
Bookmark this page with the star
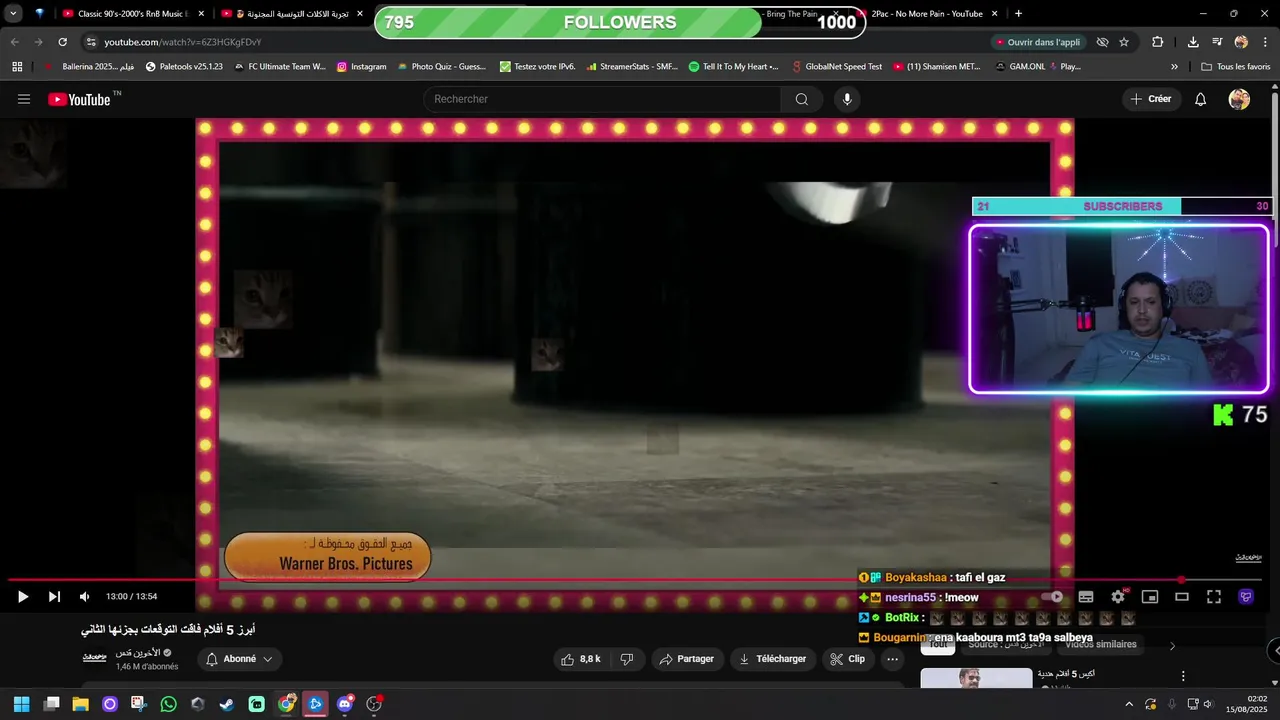click(x=1124, y=42)
